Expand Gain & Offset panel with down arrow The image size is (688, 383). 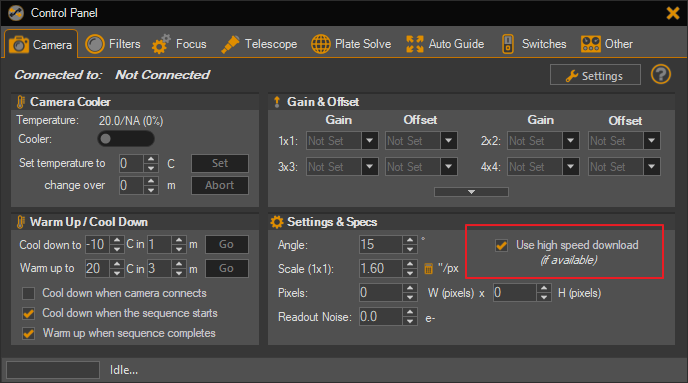tap(471, 192)
